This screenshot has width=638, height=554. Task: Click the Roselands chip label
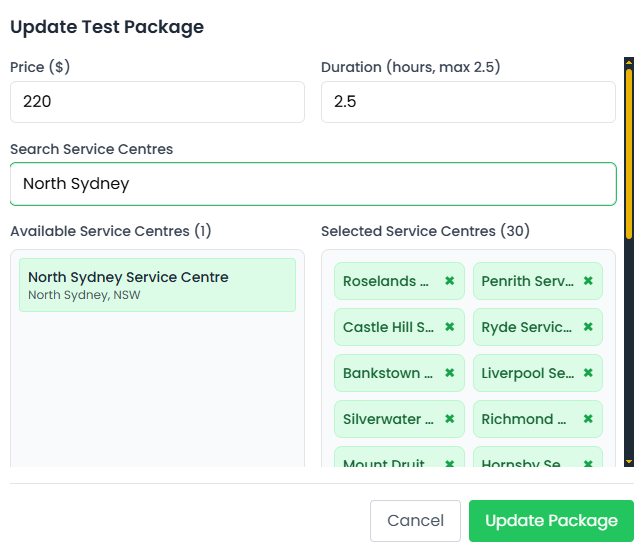tap(386, 281)
